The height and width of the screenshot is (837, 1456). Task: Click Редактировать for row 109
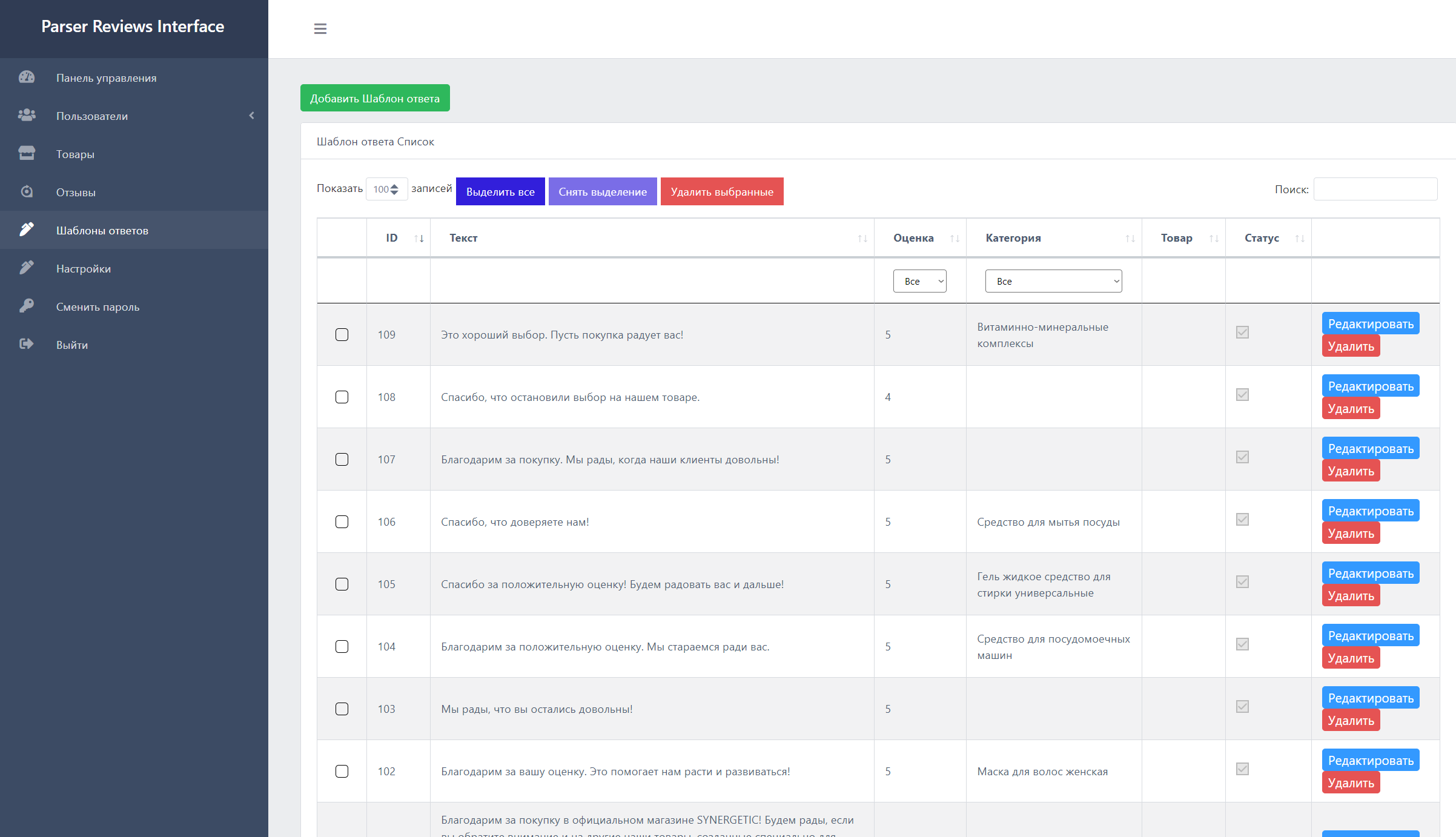[x=1371, y=323]
